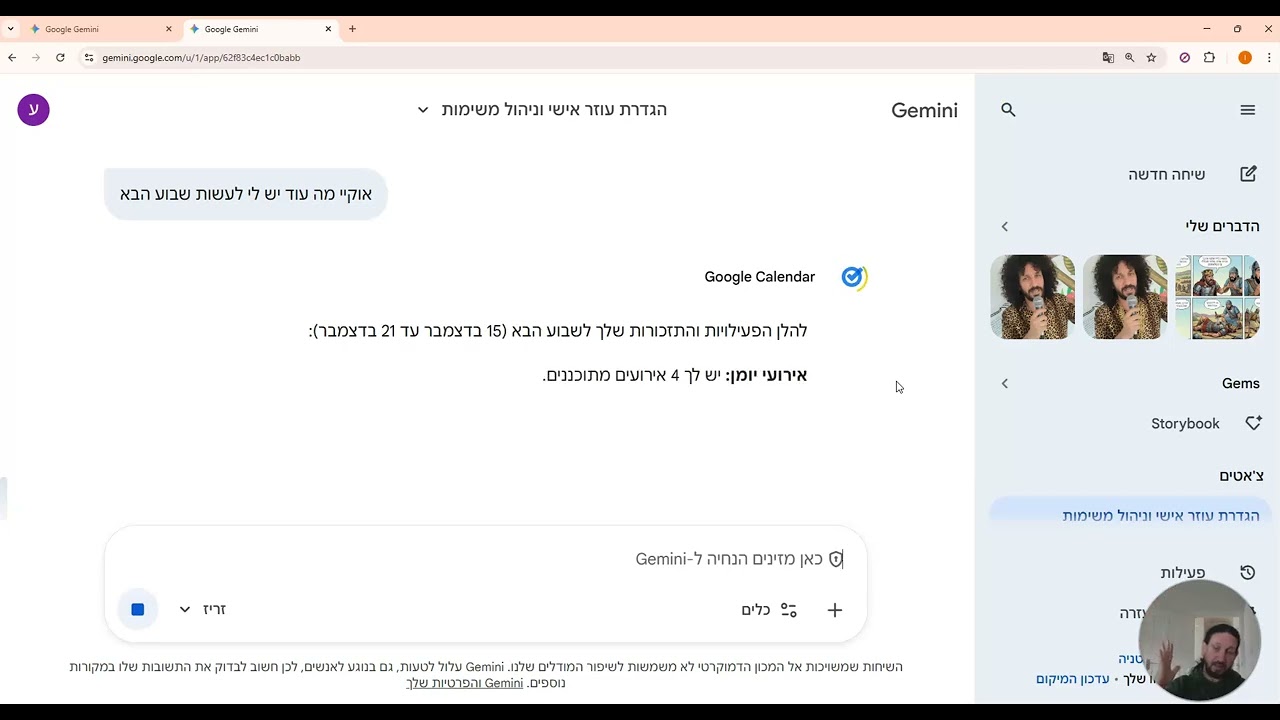
Task: Click the plus icon to add files
Action: click(x=835, y=610)
